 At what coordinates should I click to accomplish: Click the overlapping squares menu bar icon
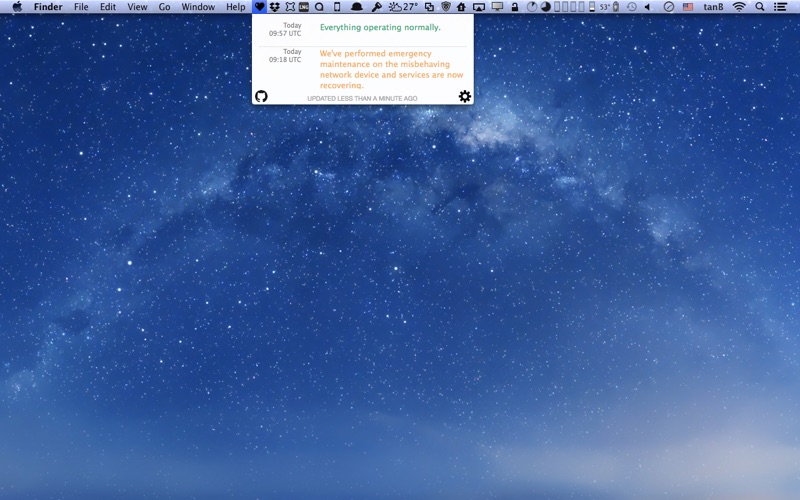pyautogui.click(x=430, y=7)
